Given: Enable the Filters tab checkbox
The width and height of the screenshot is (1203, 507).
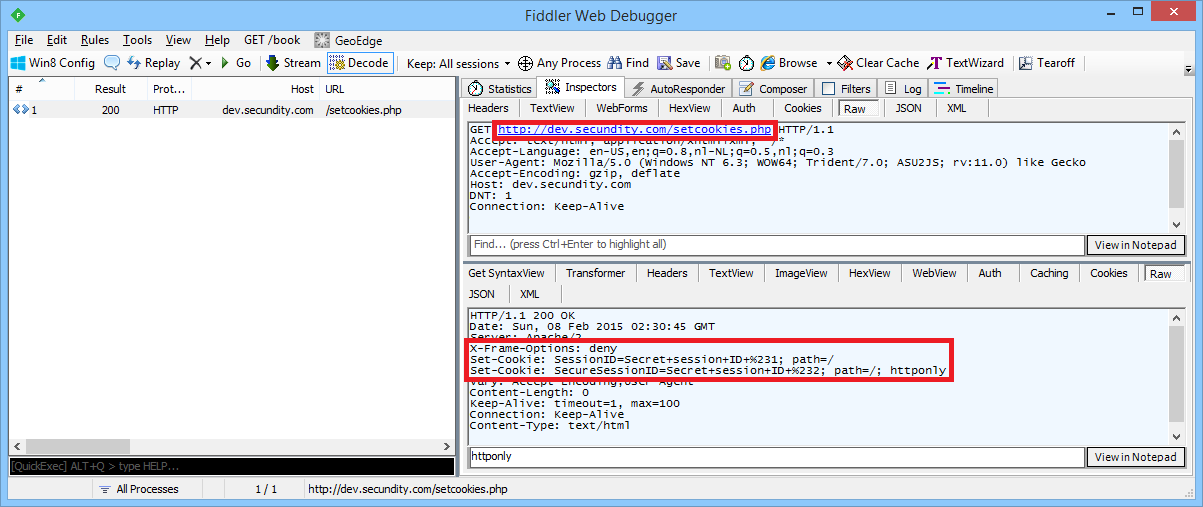Looking at the screenshot, I should pos(826,88).
